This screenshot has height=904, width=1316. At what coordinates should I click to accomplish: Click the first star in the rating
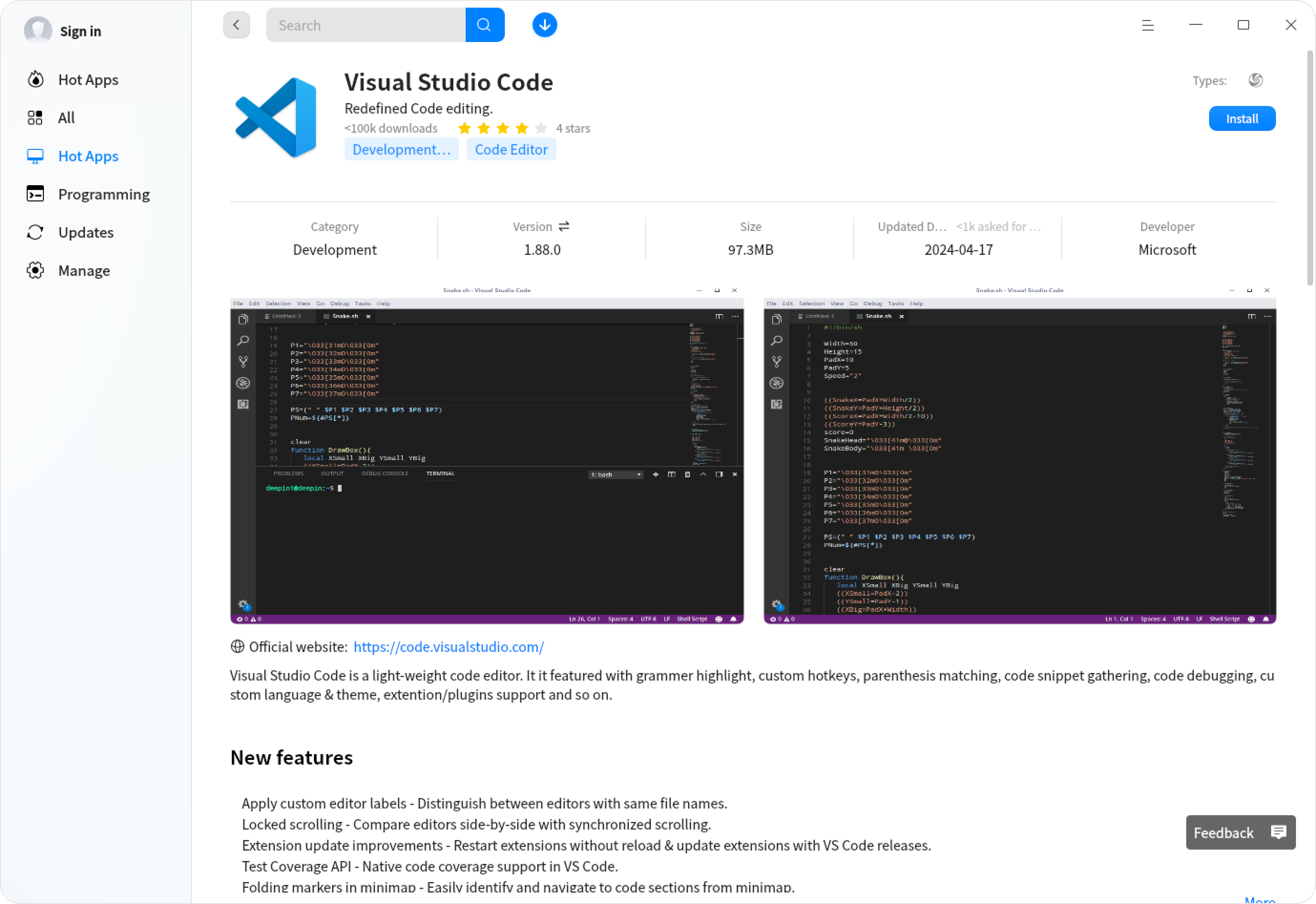464,128
